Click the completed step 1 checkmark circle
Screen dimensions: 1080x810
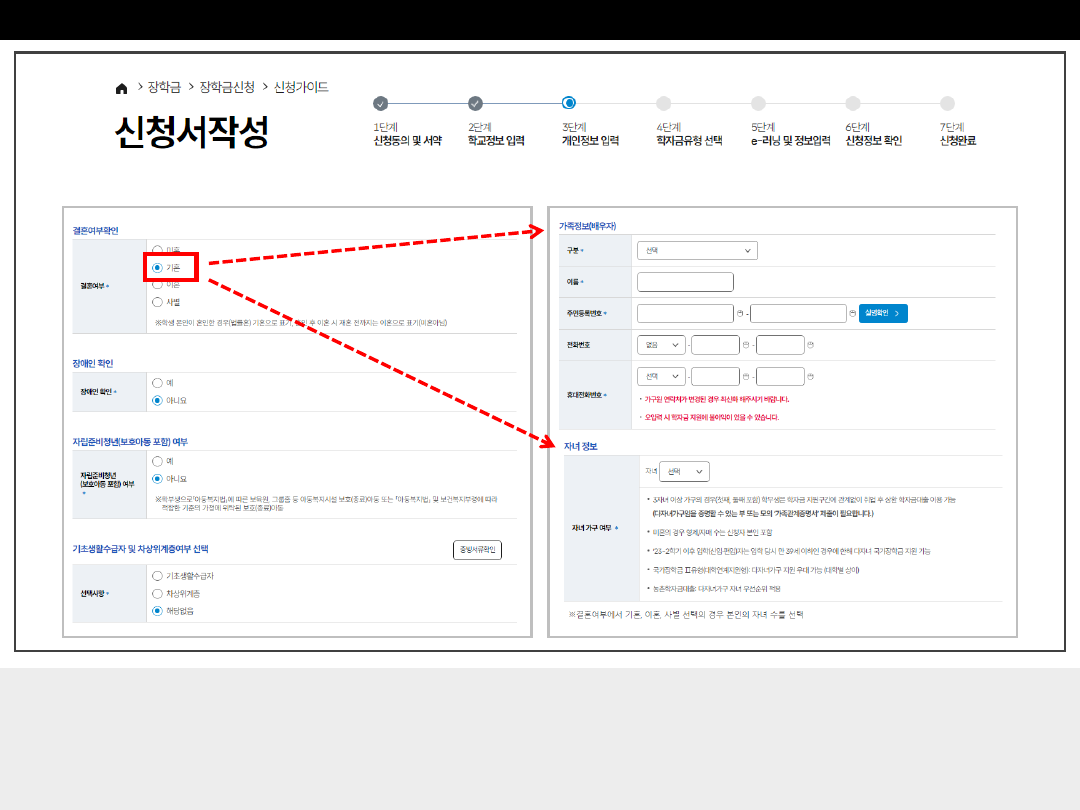click(x=380, y=103)
